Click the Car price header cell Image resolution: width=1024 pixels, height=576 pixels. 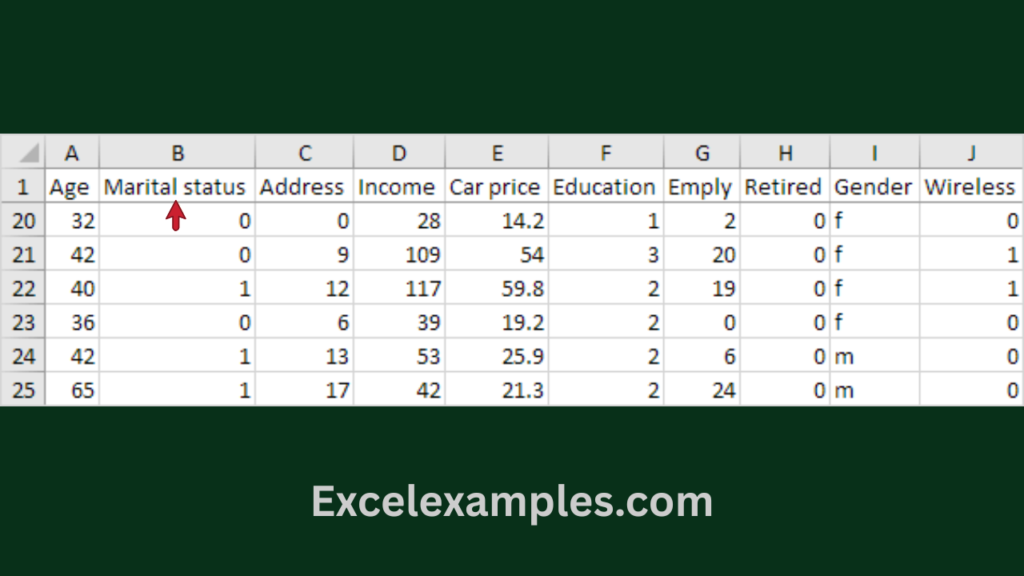[495, 187]
